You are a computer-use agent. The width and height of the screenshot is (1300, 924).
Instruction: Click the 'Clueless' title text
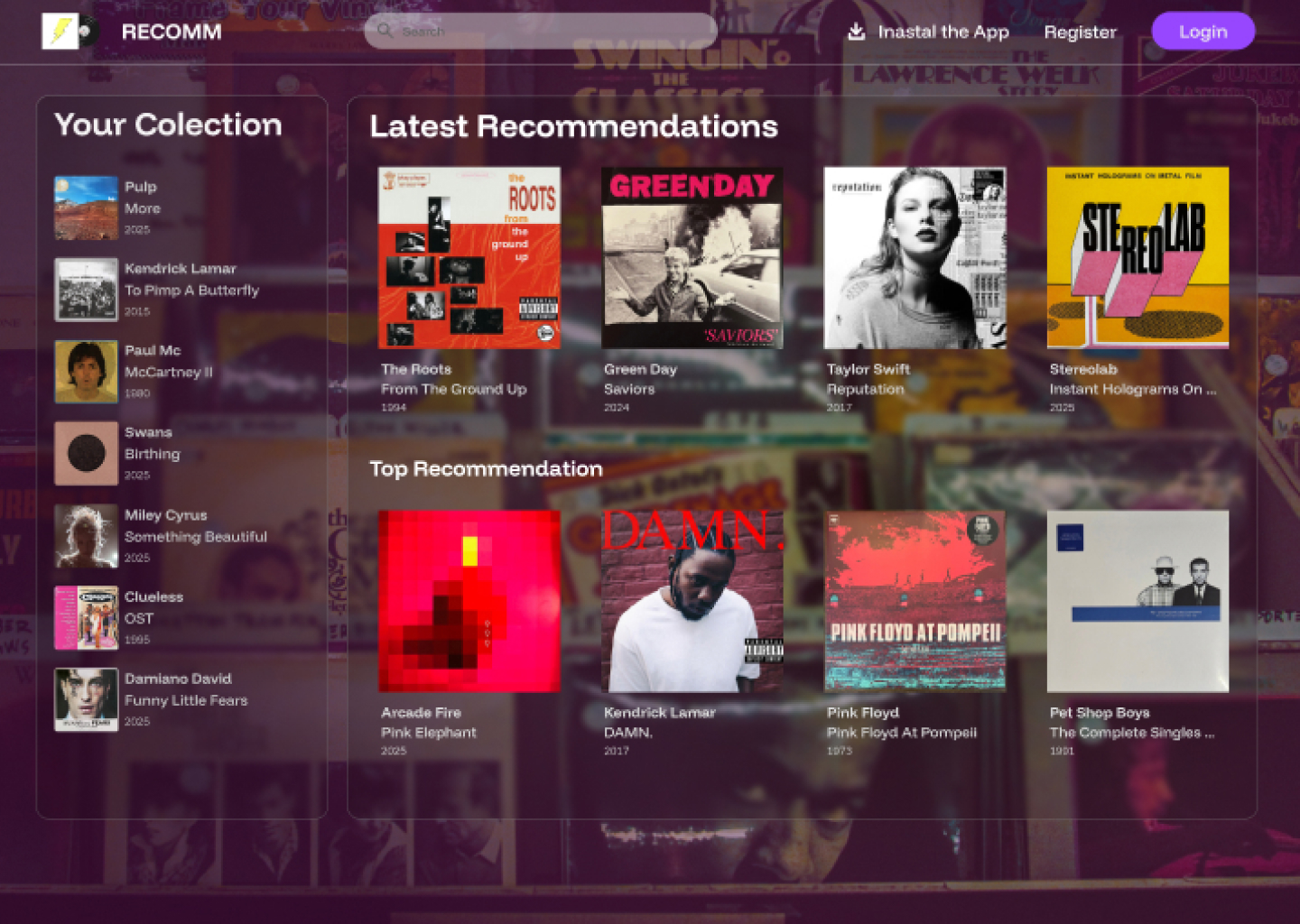pyautogui.click(x=153, y=597)
